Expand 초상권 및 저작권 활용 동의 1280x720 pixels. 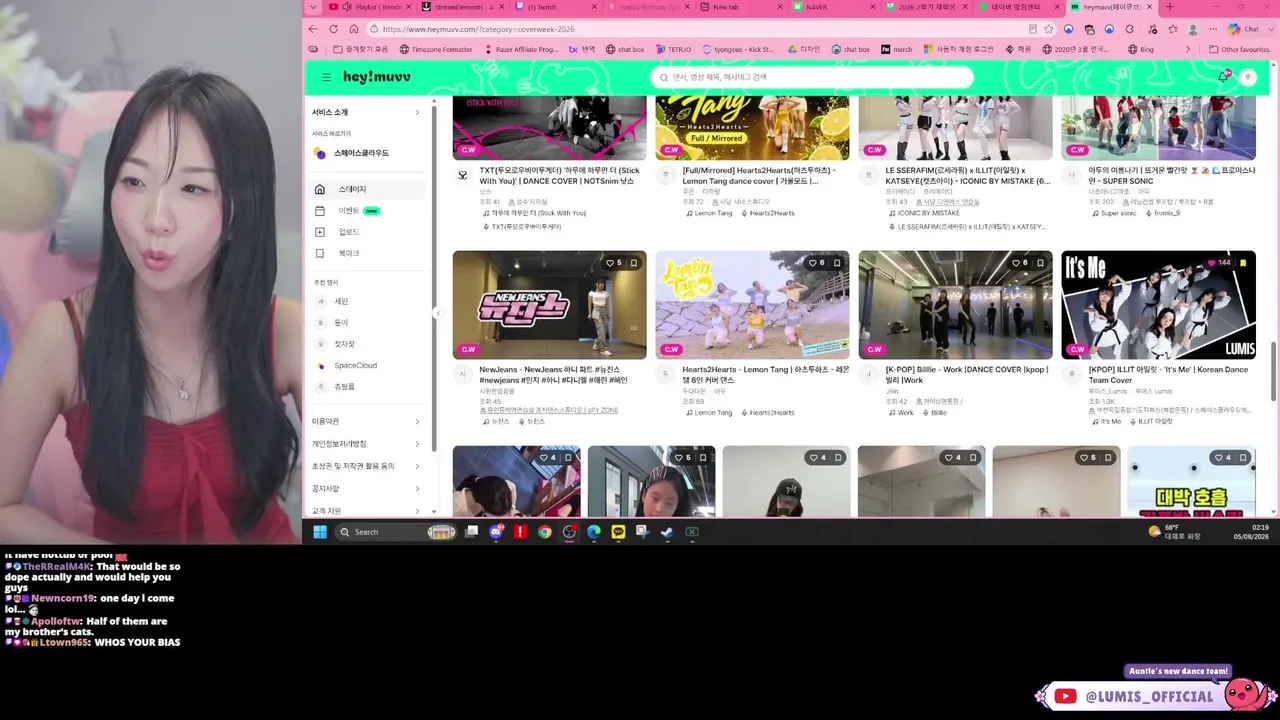[366, 466]
